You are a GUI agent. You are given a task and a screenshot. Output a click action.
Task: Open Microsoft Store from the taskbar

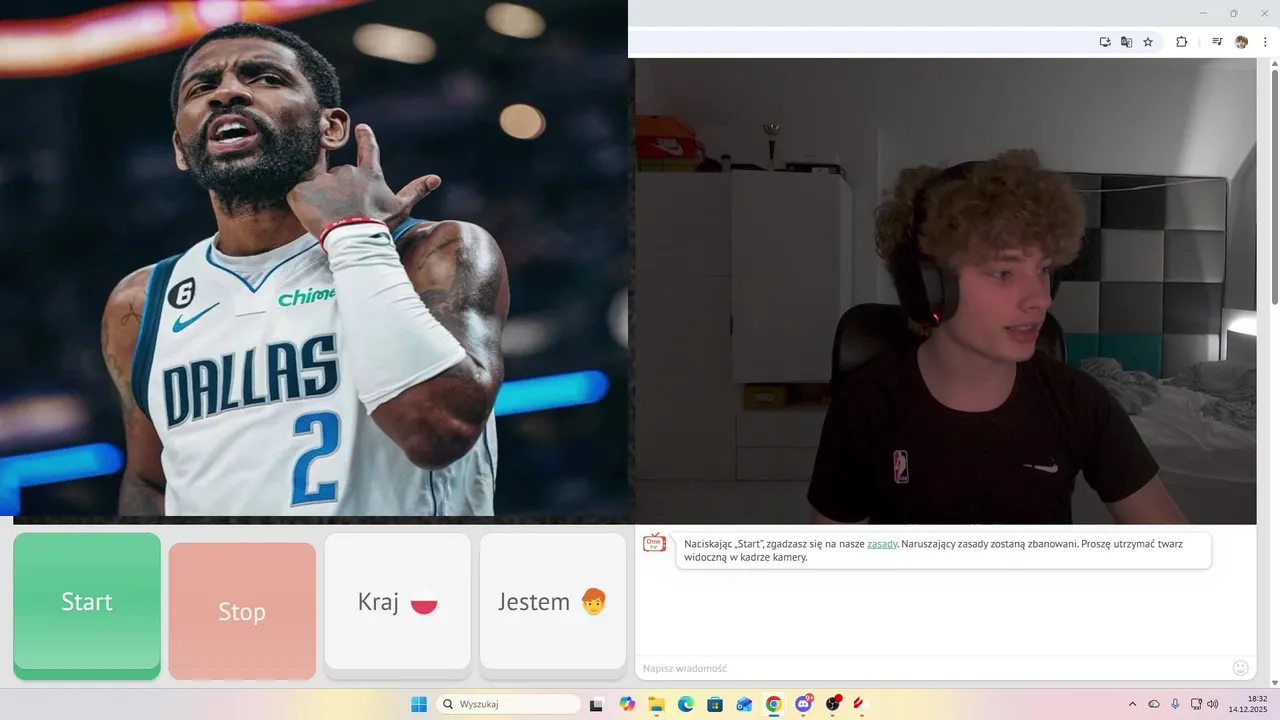[715, 704]
